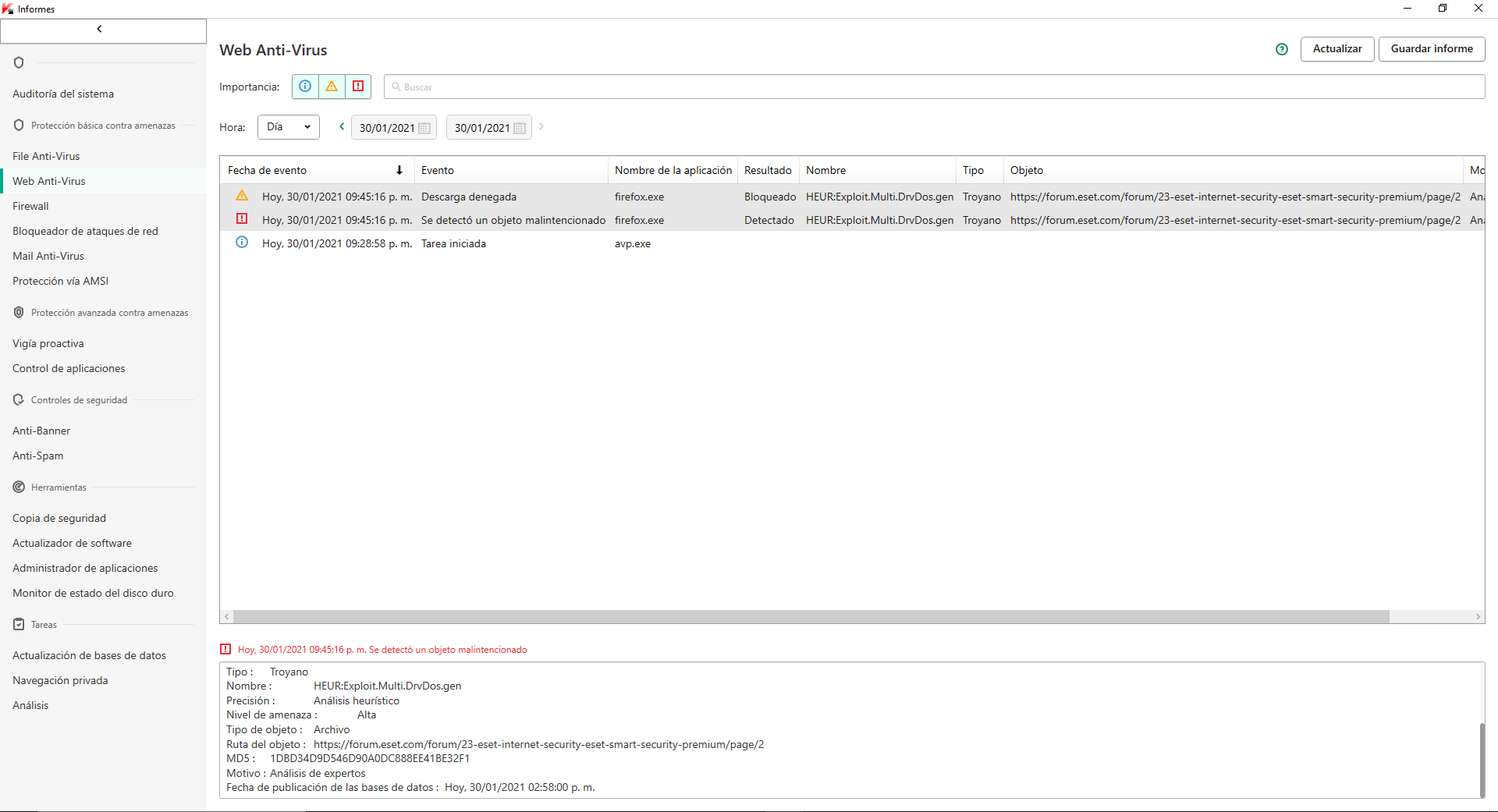Open the Día period dropdown

point(289,127)
